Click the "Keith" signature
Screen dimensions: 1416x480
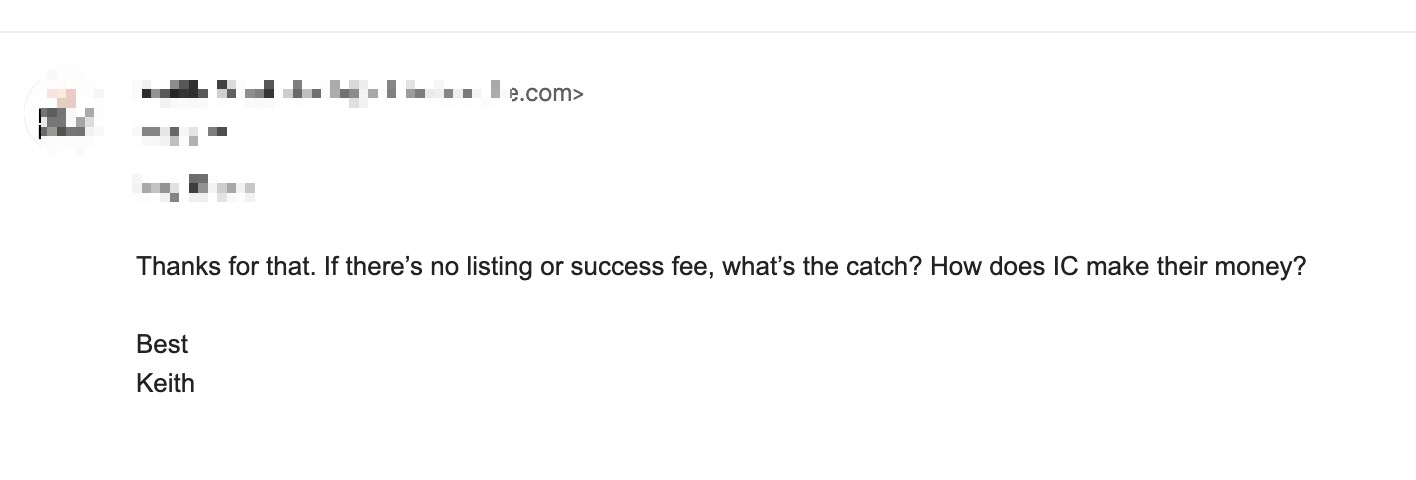tap(165, 383)
